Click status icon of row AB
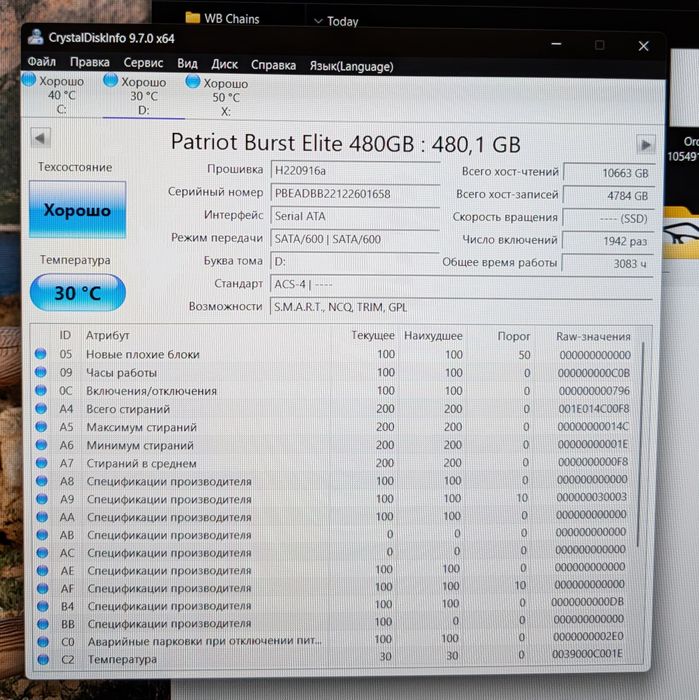This screenshot has width=699, height=700. click(42, 534)
